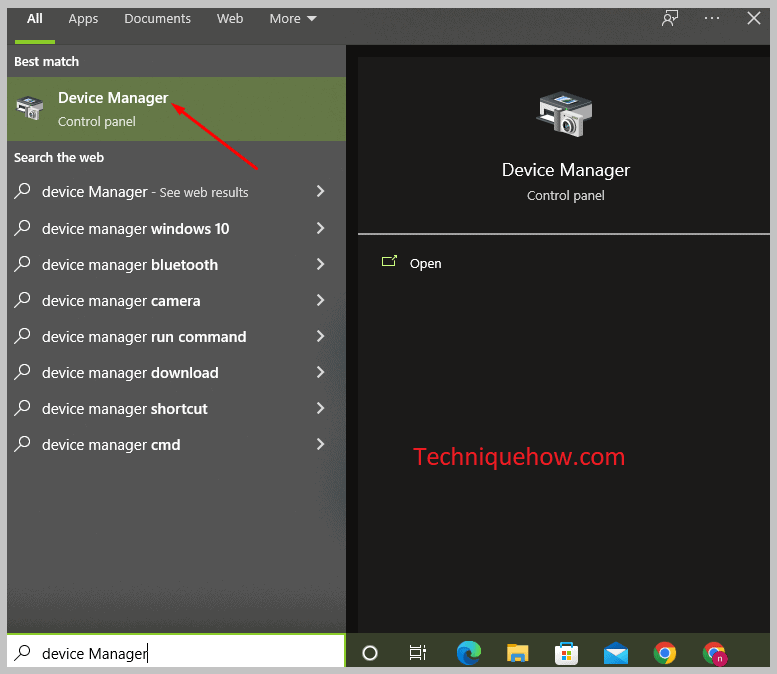Expand chevron for 'device manager run command'
This screenshot has width=777, height=674.
pos(321,336)
